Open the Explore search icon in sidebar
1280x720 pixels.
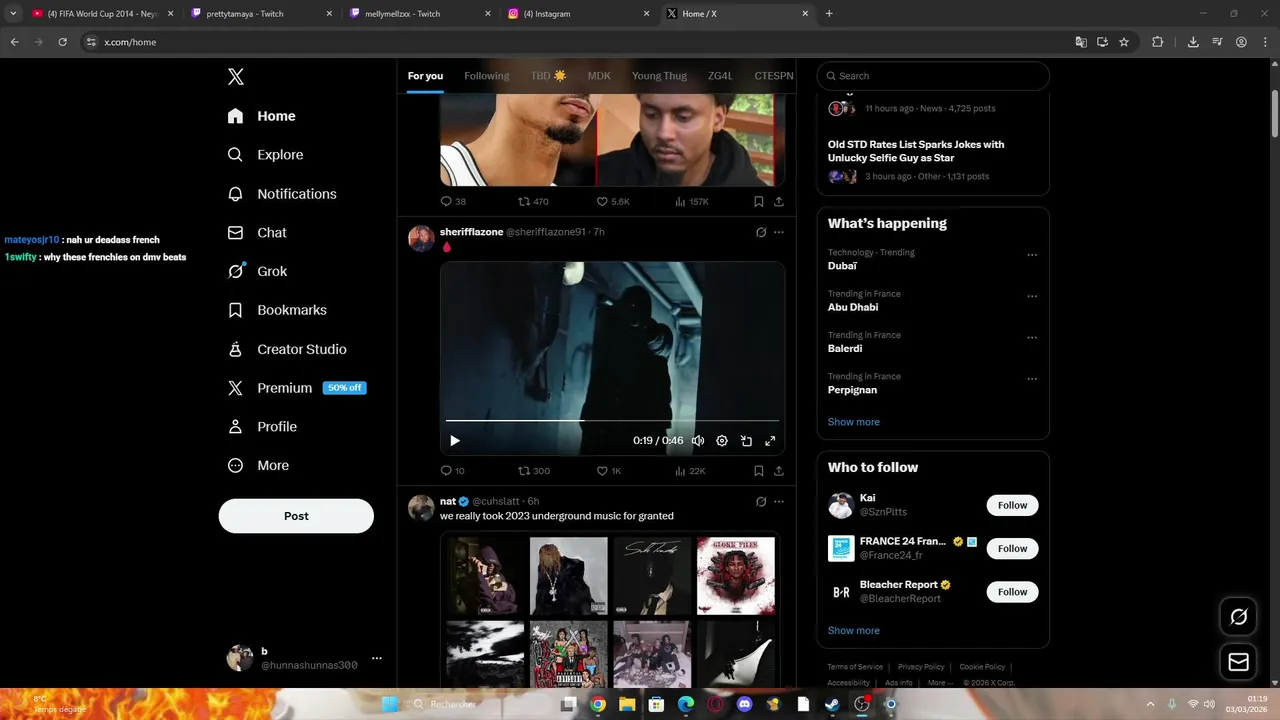235,155
